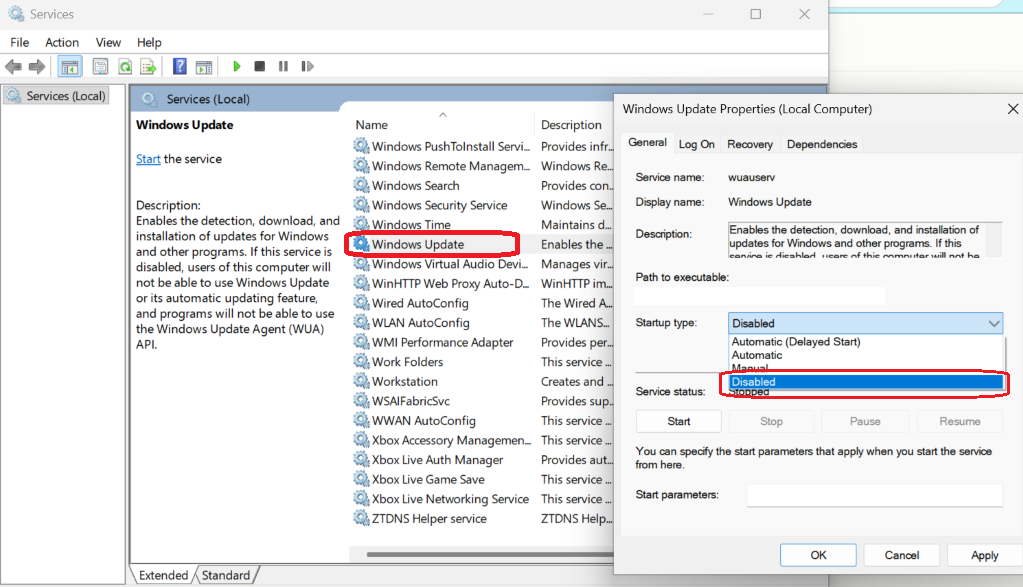Click the Restart Service toolbar icon
1023x587 pixels.
[x=307, y=67]
